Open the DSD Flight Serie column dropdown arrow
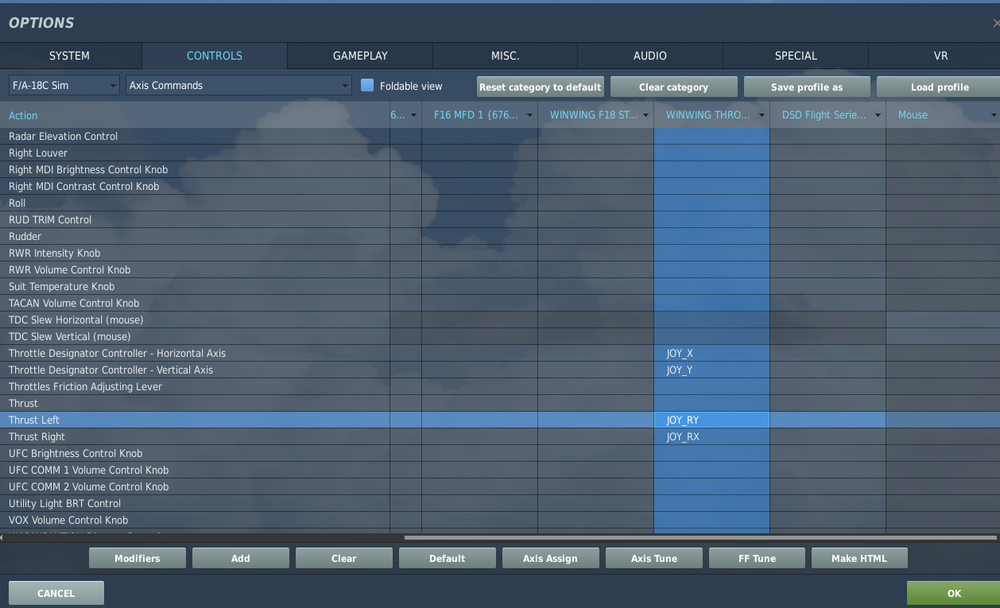 878,115
